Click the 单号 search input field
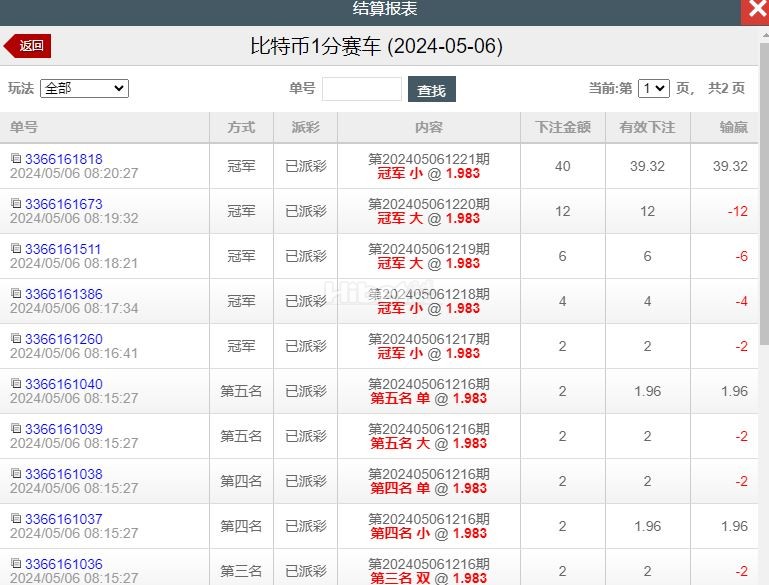Image resolution: width=769 pixels, height=585 pixels. click(x=361, y=89)
